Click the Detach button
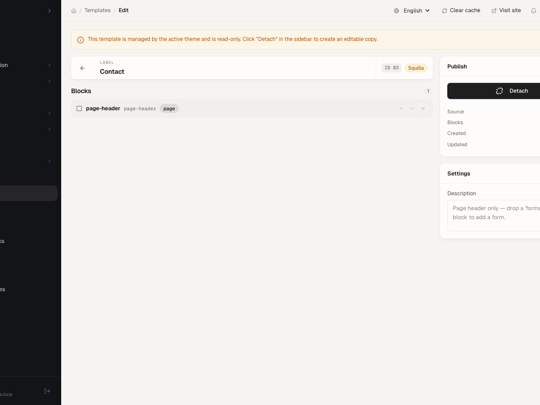 [x=494, y=91]
